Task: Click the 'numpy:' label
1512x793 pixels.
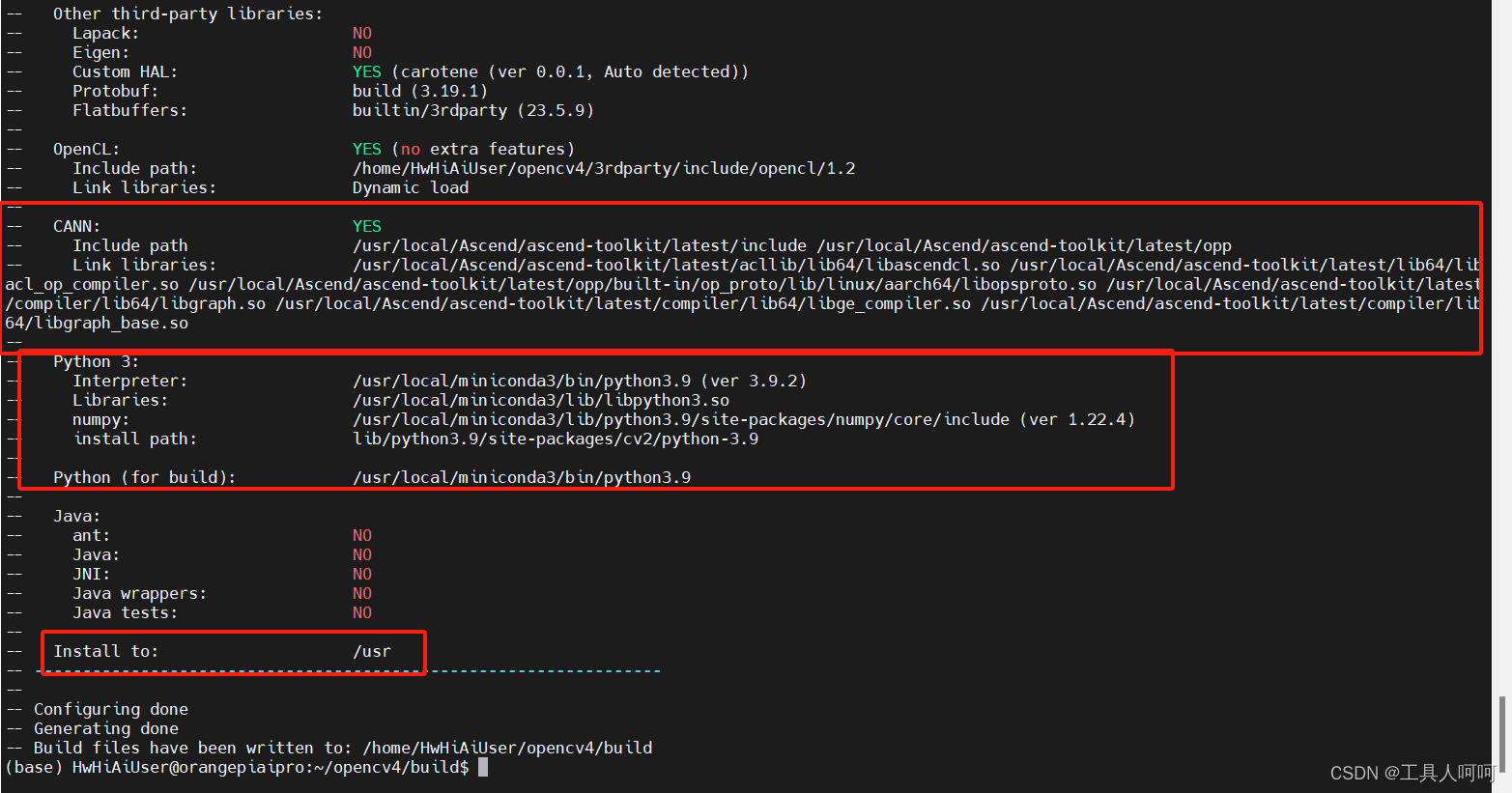Action: coord(101,419)
